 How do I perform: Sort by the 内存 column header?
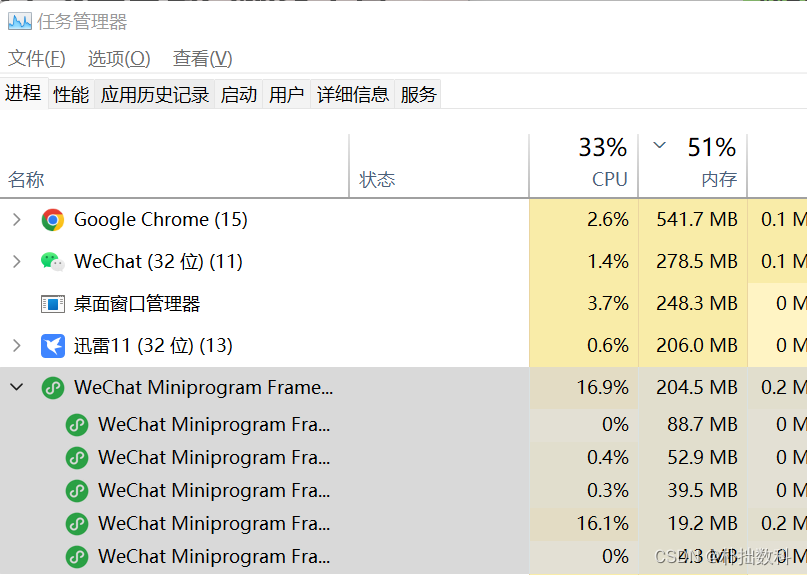click(x=693, y=165)
